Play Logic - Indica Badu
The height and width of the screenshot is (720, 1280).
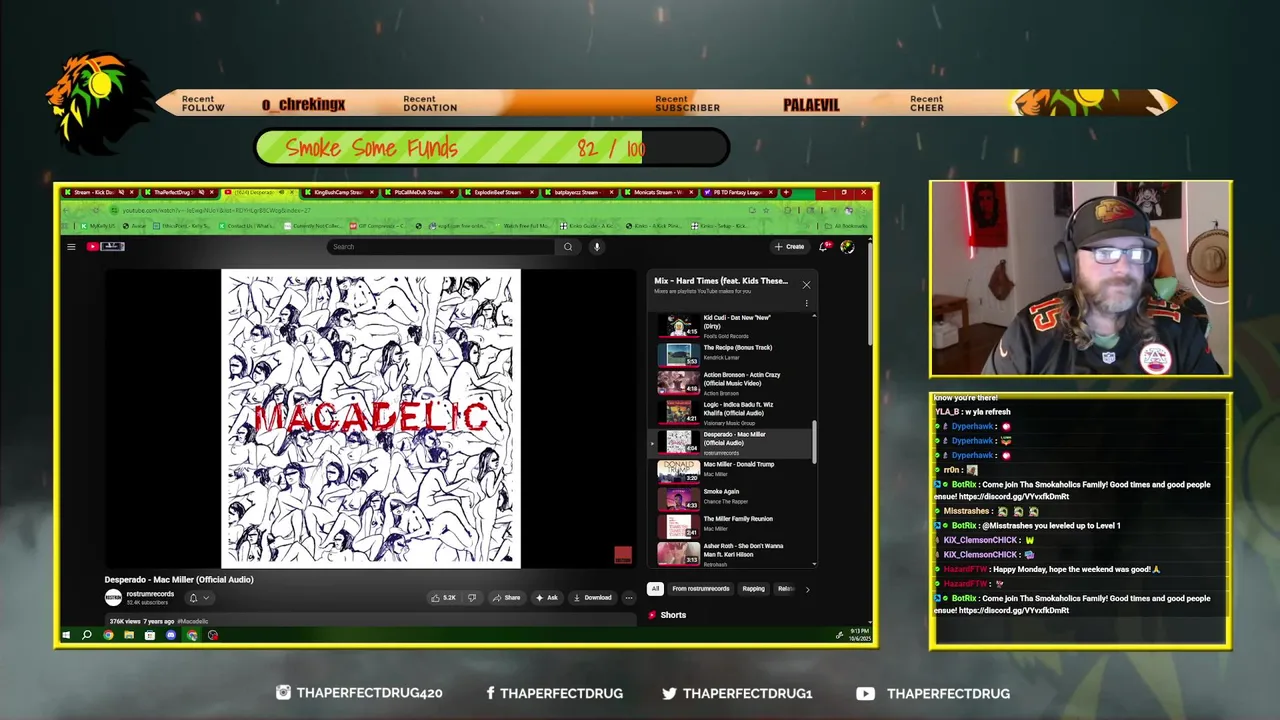(x=735, y=412)
